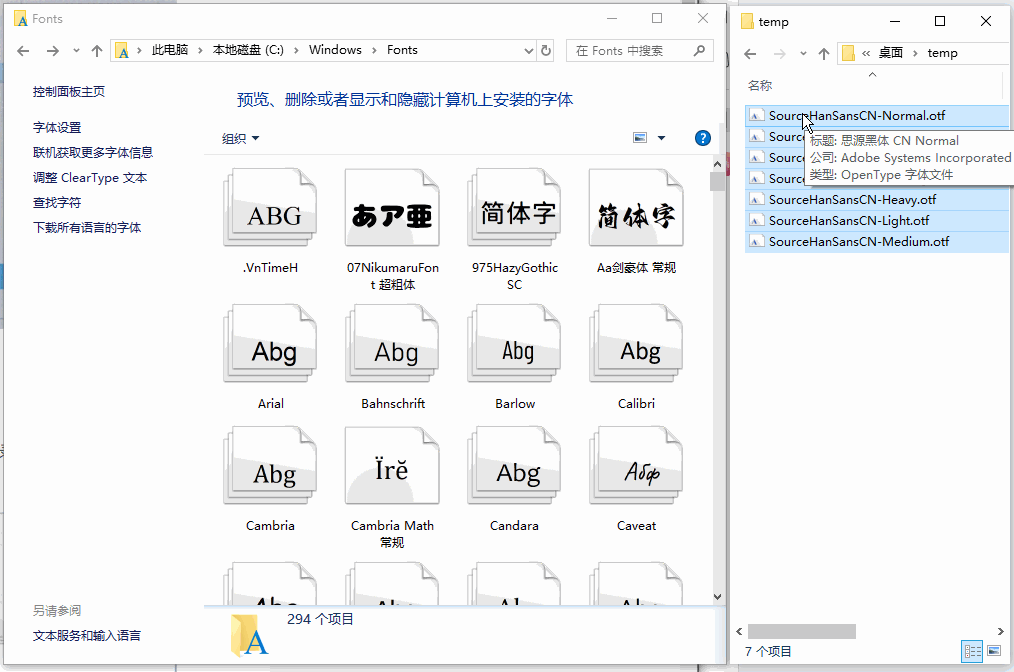The height and width of the screenshot is (672, 1014).
Task: Switch temp window to large icons view
Action: click(x=994, y=651)
